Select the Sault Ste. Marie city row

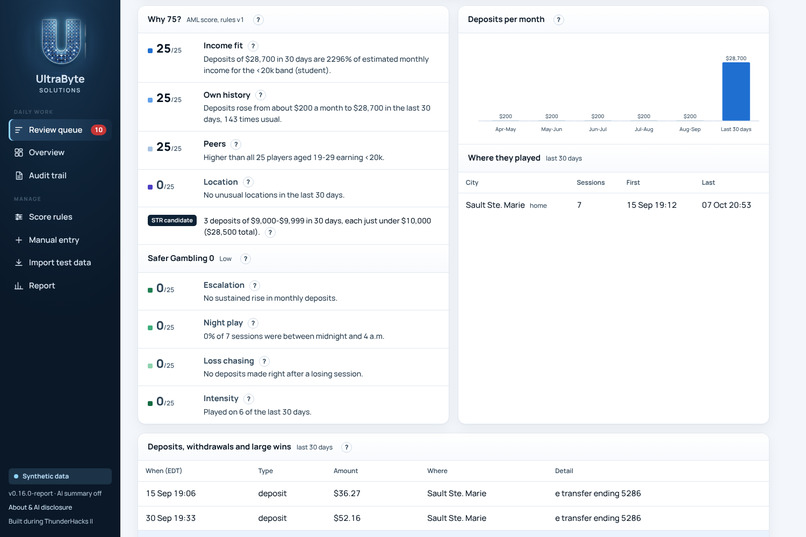pyautogui.click(x=613, y=205)
